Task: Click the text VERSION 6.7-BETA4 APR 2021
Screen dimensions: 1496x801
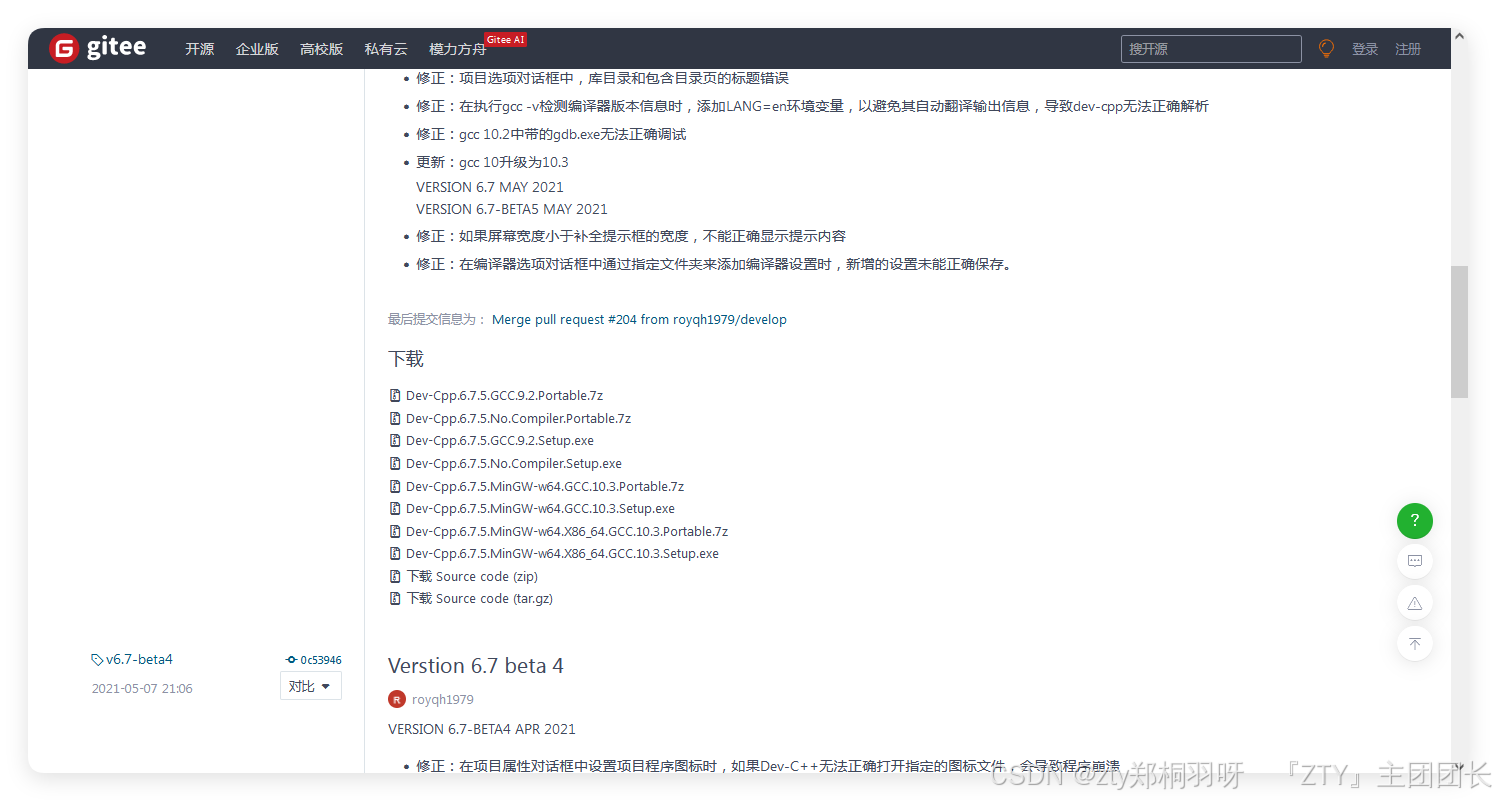Action: pos(482,729)
